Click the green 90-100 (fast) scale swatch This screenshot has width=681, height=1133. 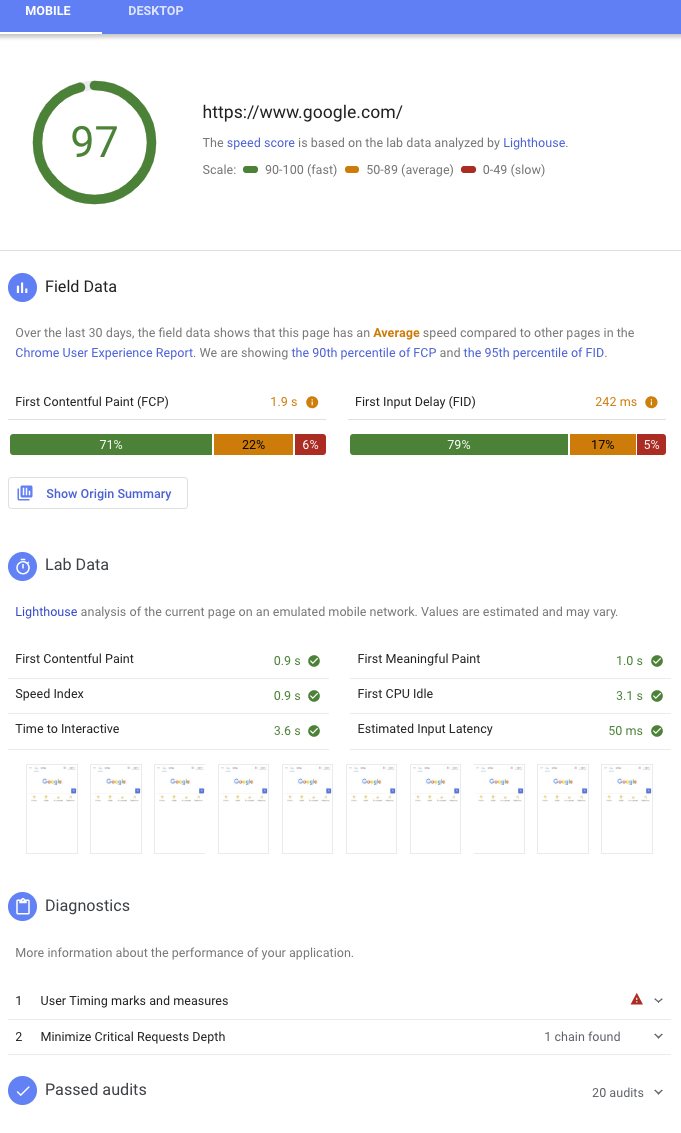(251, 170)
